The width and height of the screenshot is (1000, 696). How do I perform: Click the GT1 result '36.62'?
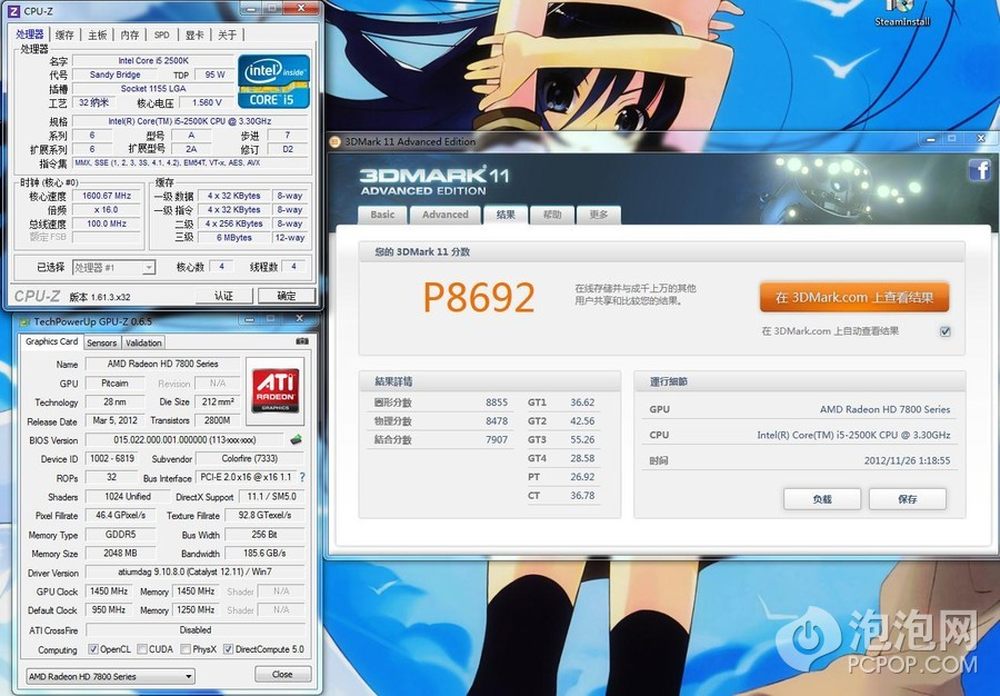point(582,403)
